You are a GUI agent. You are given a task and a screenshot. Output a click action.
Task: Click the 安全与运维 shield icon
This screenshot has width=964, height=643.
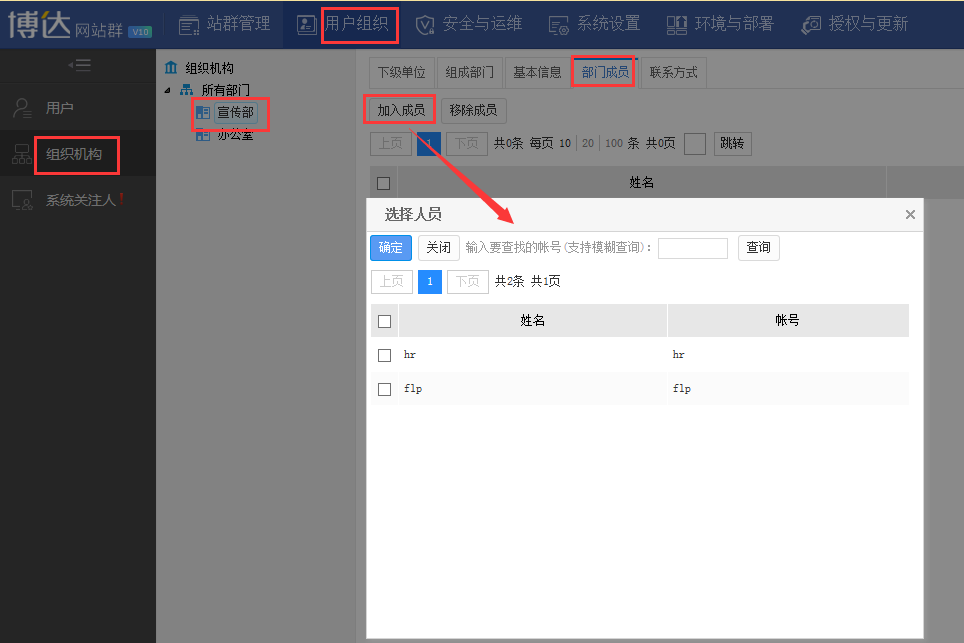pos(425,24)
